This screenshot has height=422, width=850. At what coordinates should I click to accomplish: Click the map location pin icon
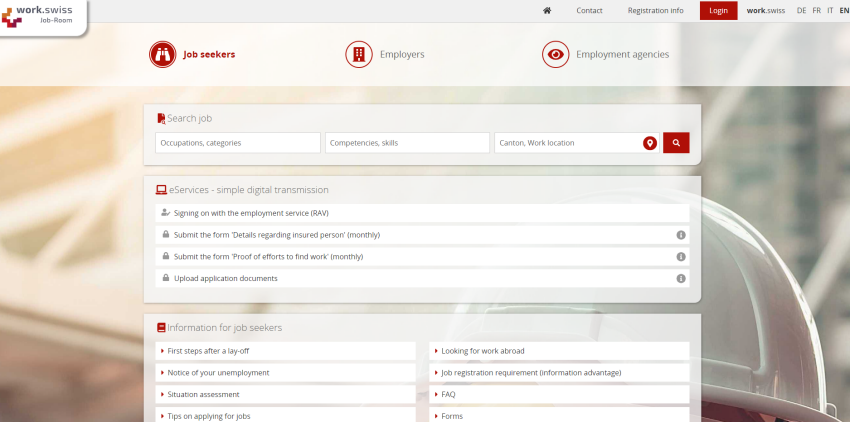pyautogui.click(x=649, y=143)
